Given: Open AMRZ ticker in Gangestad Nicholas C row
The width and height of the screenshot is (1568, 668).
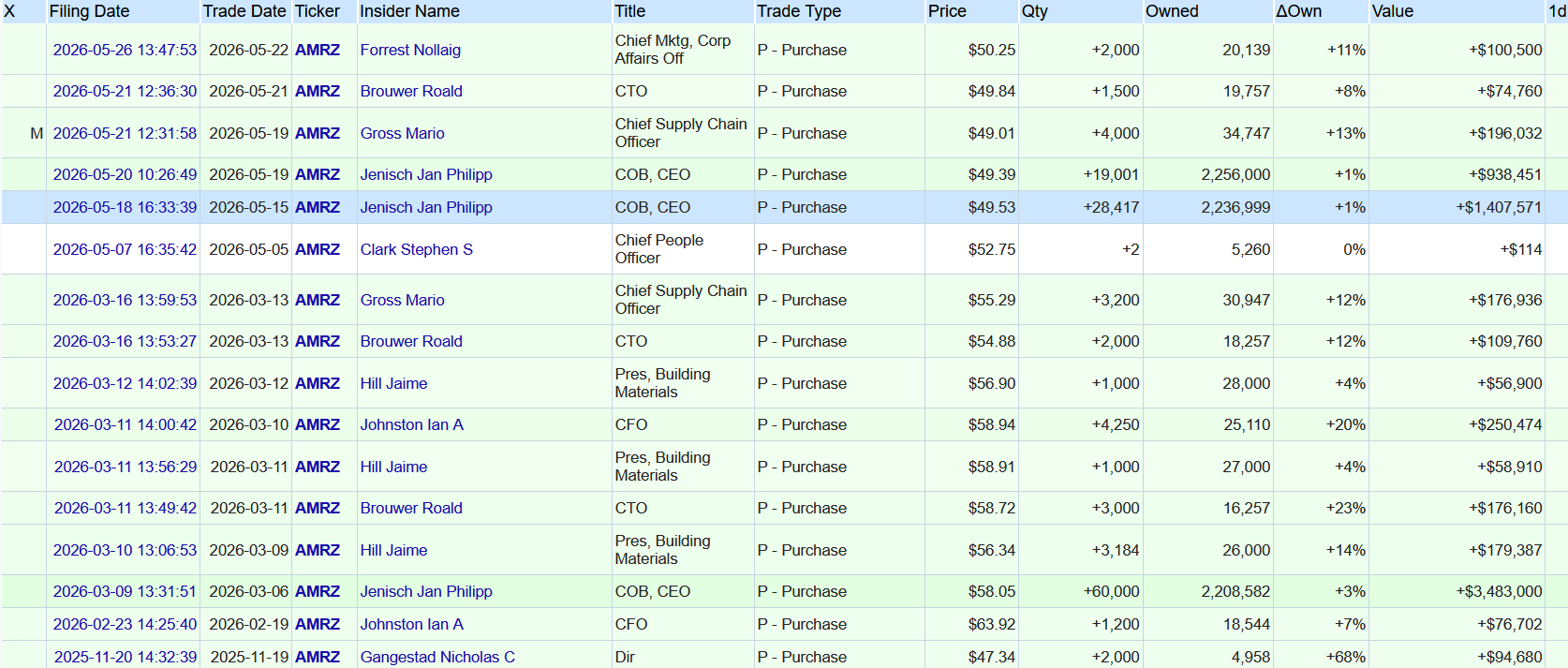Looking at the screenshot, I should (x=318, y=657).
